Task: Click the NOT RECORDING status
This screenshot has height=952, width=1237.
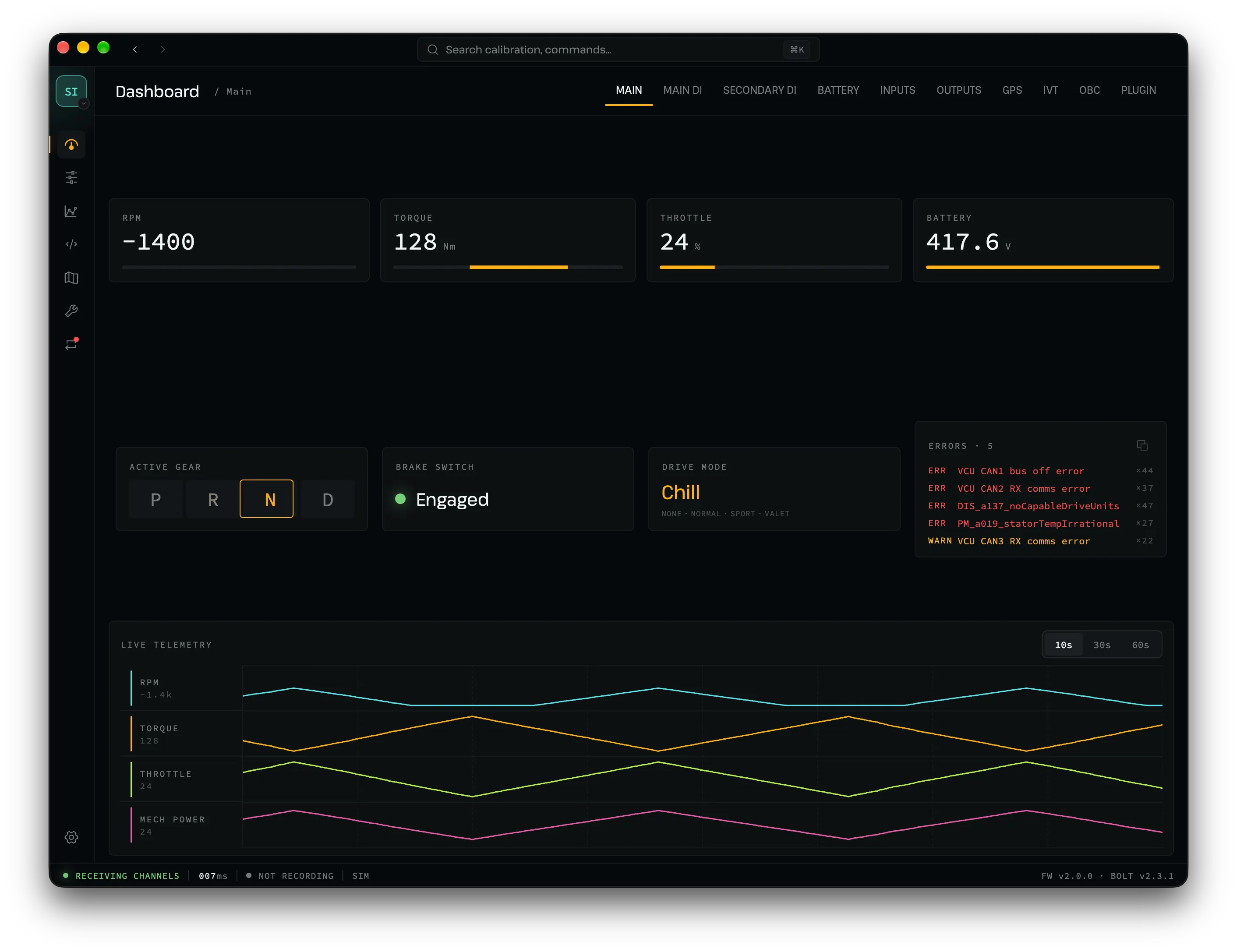Action: (290, 875)
